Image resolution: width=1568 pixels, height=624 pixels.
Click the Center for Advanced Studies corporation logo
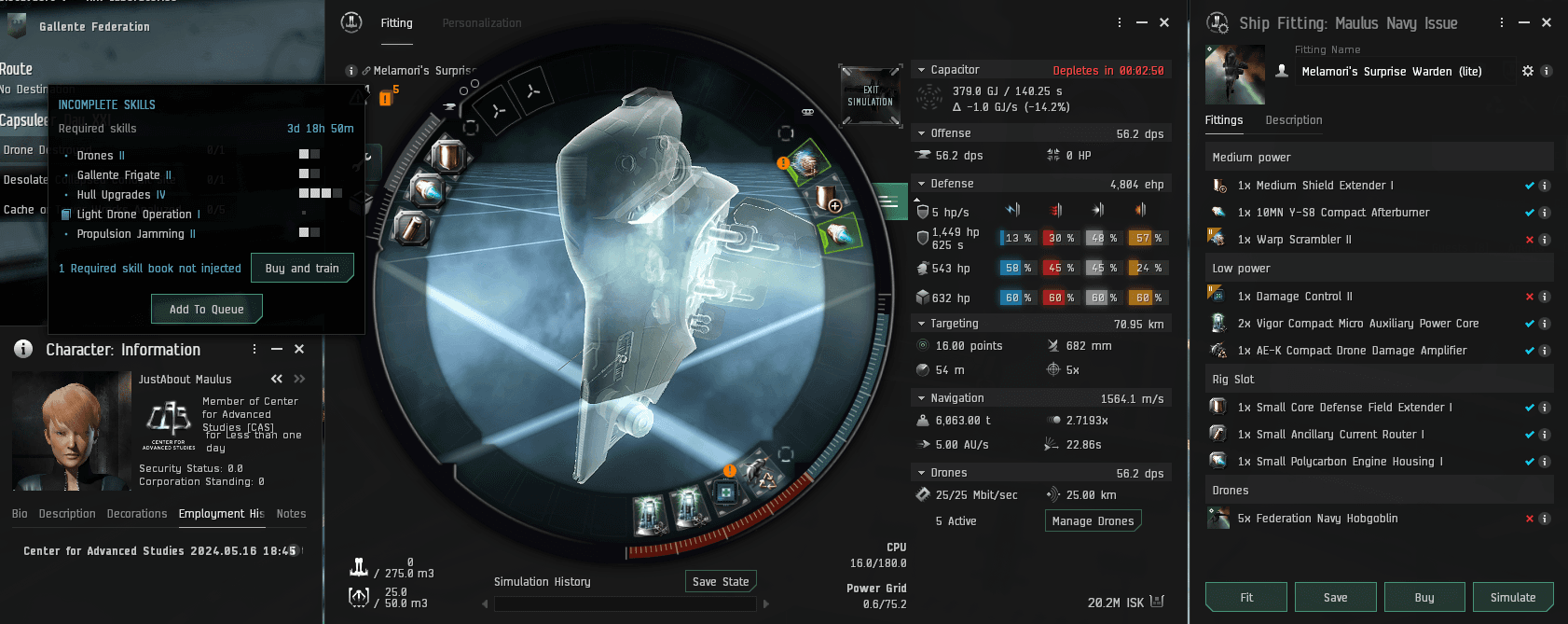tap(169, 424)
